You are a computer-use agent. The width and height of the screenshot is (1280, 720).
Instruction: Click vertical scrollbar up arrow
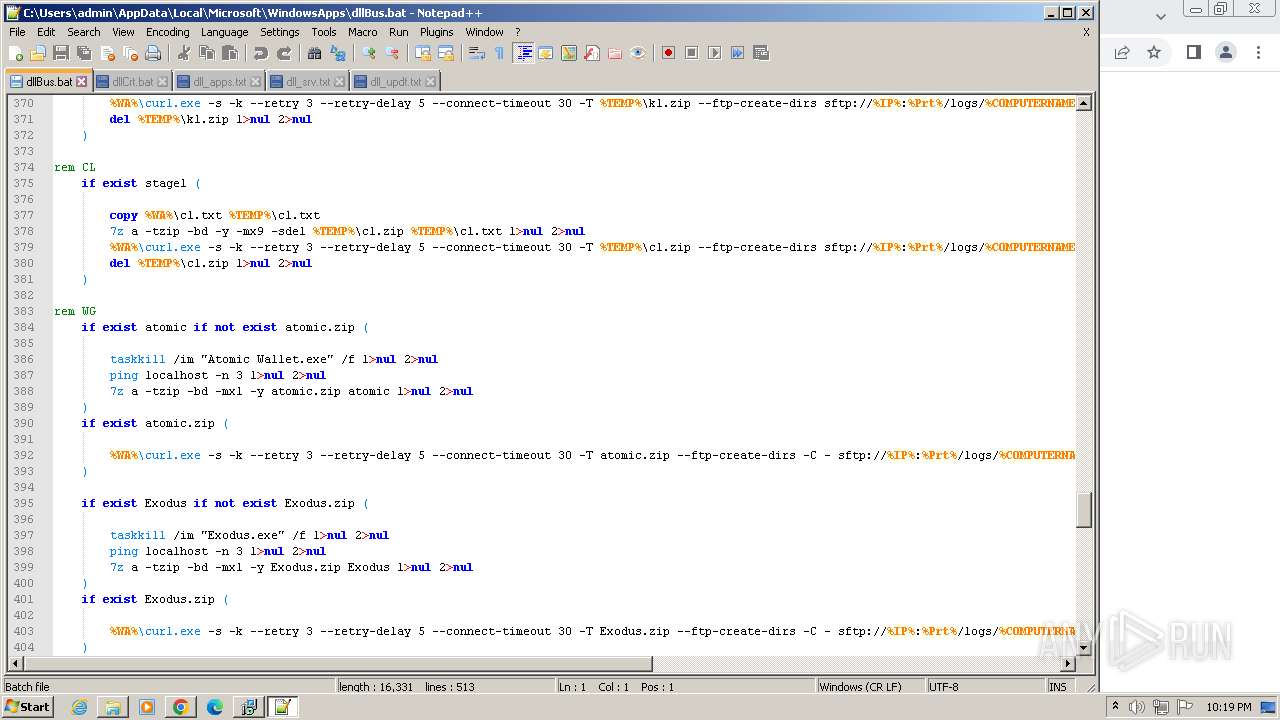tap(1083, 103)
